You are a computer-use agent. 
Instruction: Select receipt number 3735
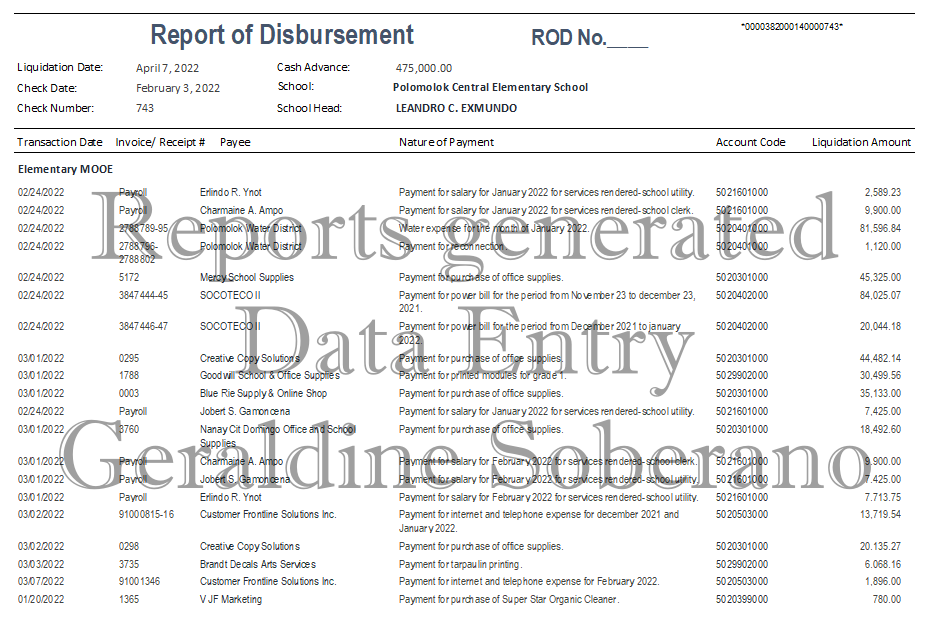click(129, 564)
